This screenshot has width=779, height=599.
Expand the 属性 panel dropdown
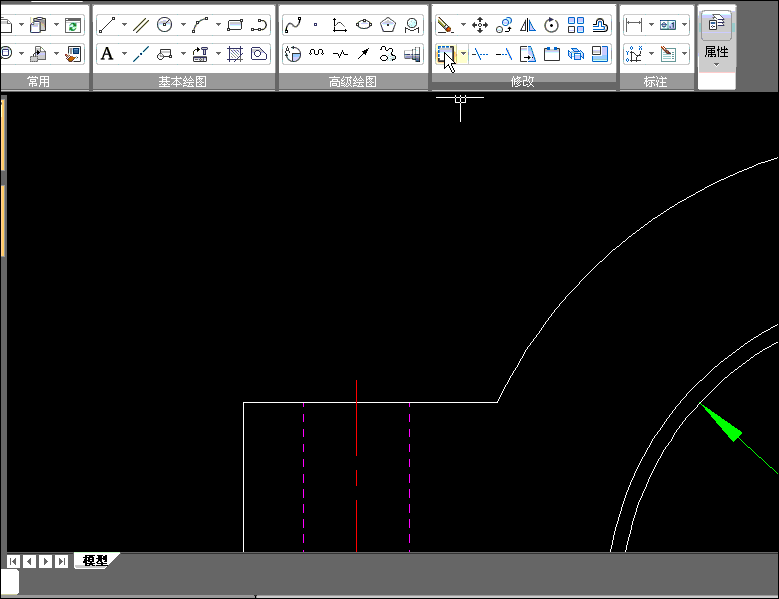click(716, 65)
